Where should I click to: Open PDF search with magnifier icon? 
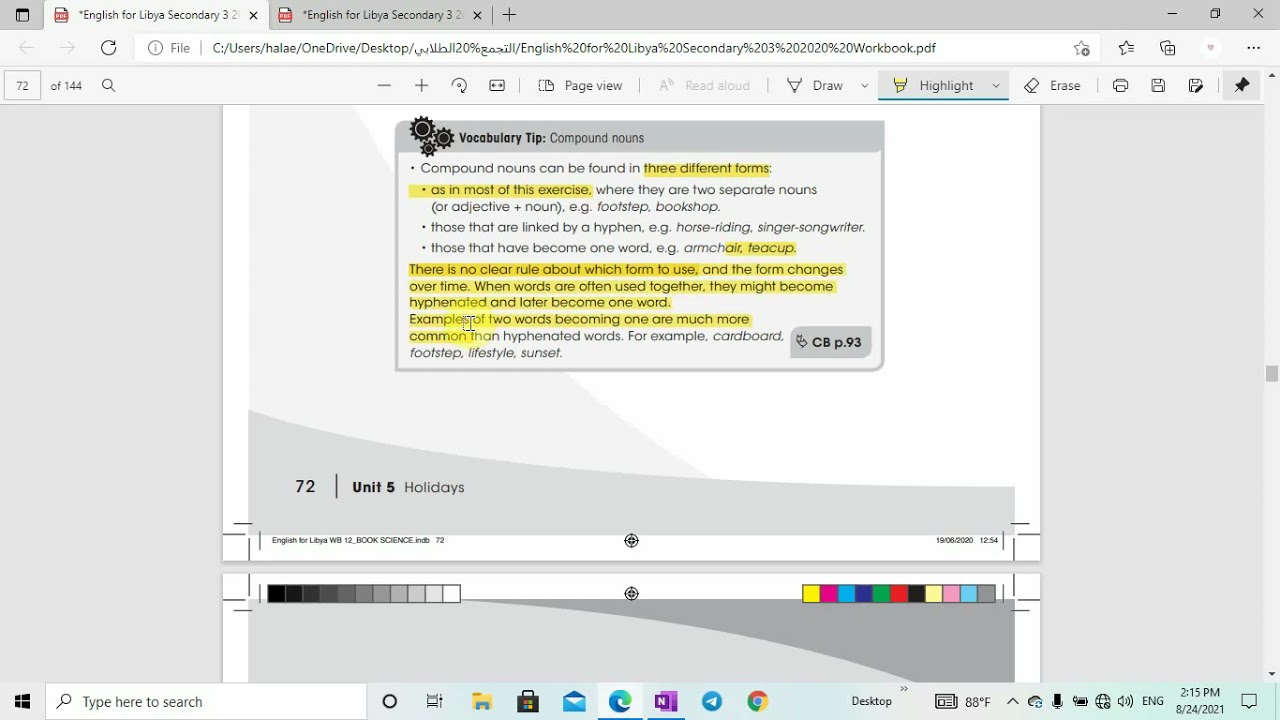(x=109, y=86)
